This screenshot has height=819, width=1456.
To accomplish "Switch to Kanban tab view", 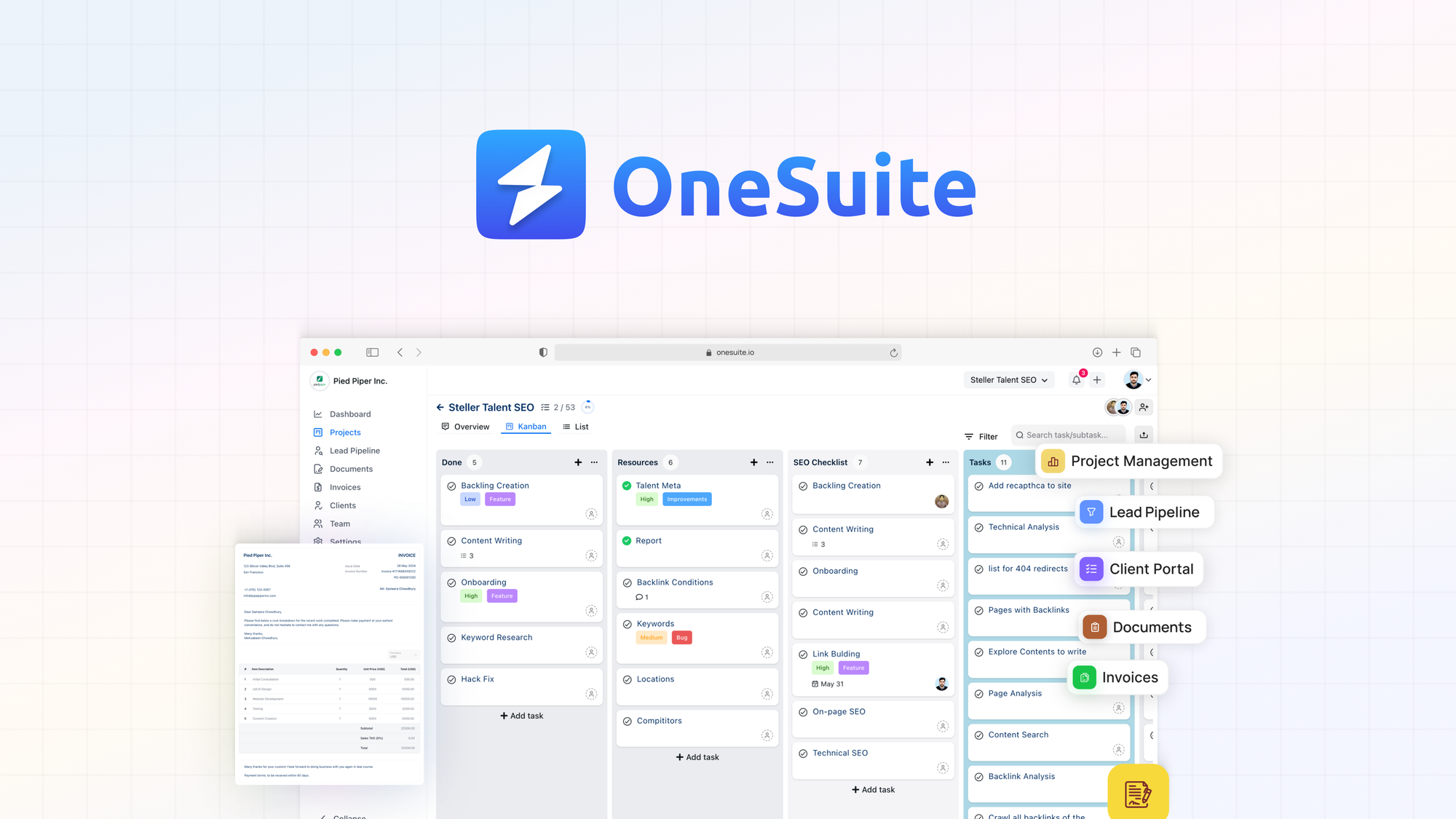I will click(524, 426).
